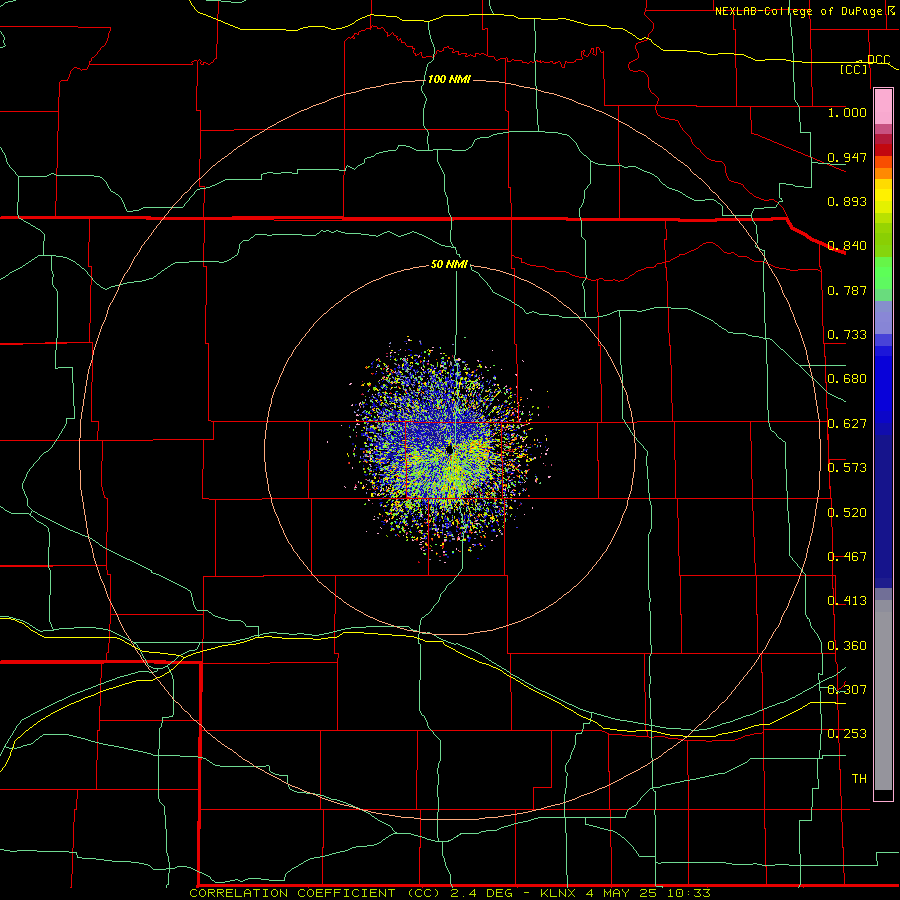Click the KLNX station identifier in the caption

(558, 893)
